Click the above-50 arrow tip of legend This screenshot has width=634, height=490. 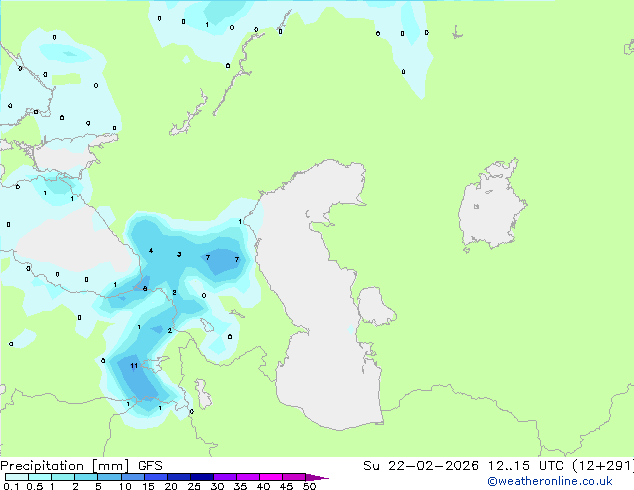point(317,477)
